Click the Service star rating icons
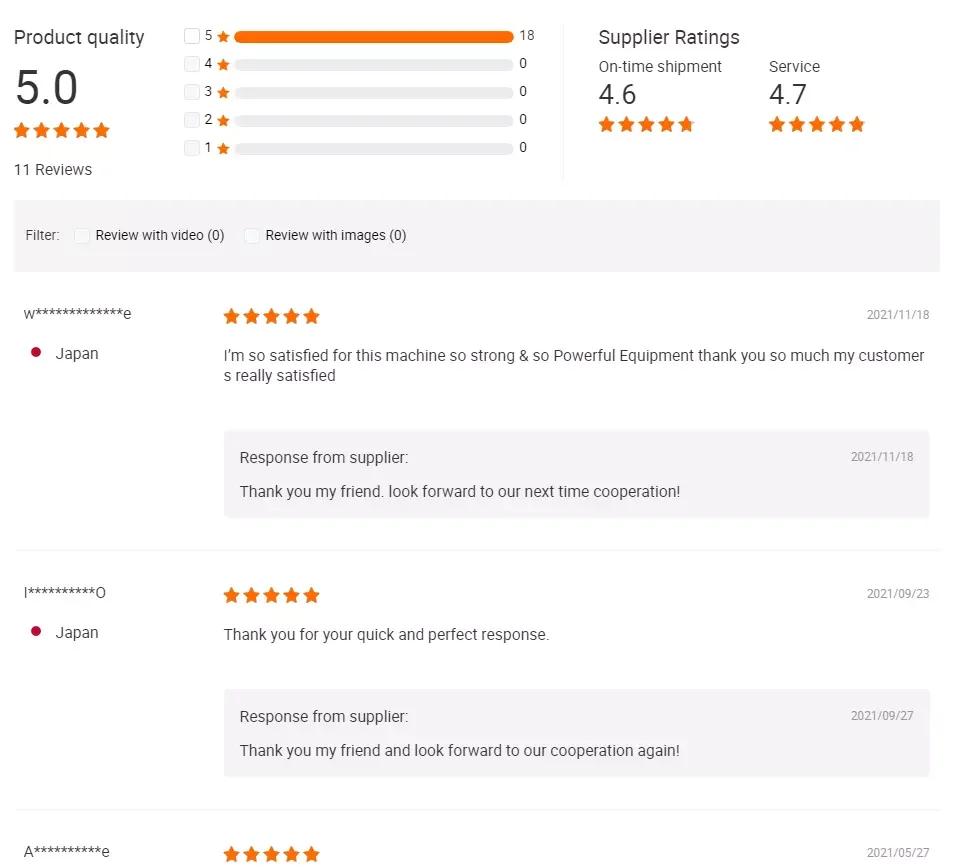The image size is (956, 866). 816,125
